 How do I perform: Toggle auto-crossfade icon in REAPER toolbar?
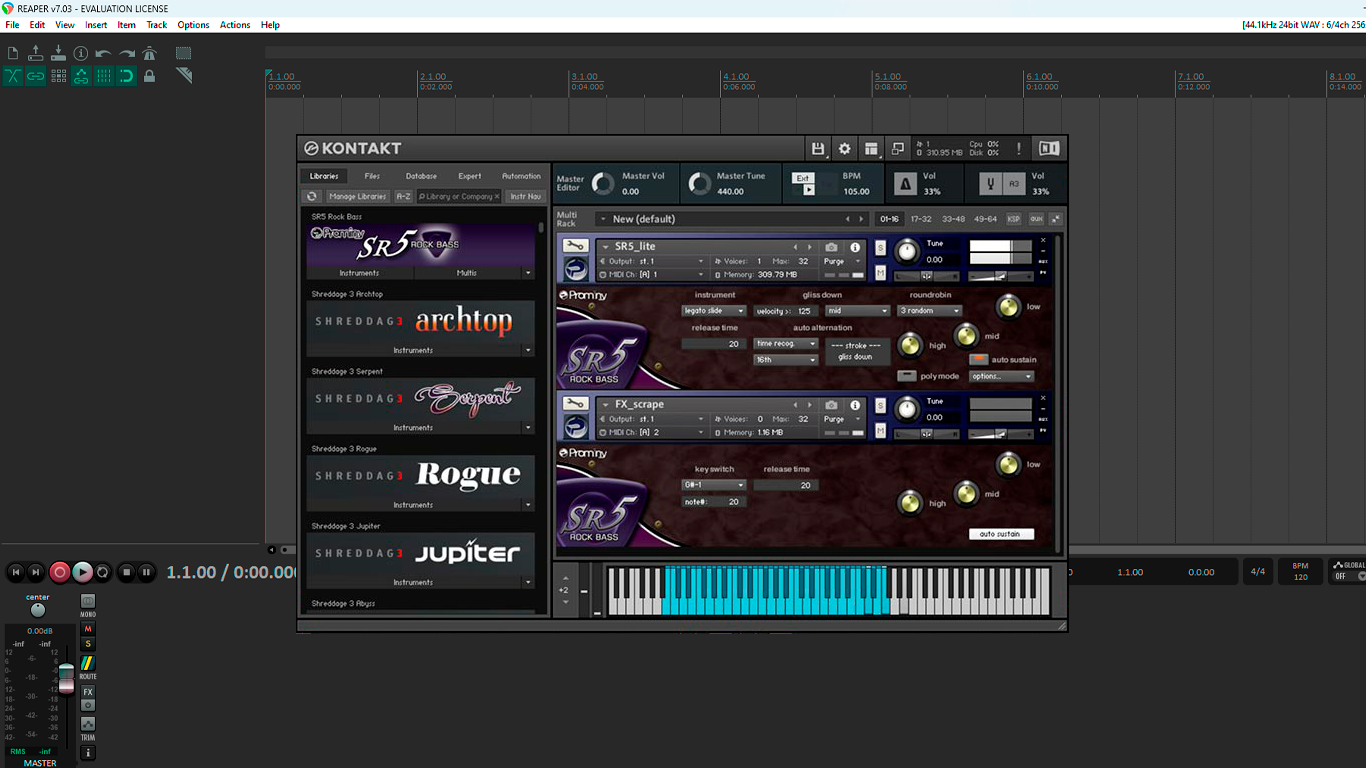click(13, 76)
